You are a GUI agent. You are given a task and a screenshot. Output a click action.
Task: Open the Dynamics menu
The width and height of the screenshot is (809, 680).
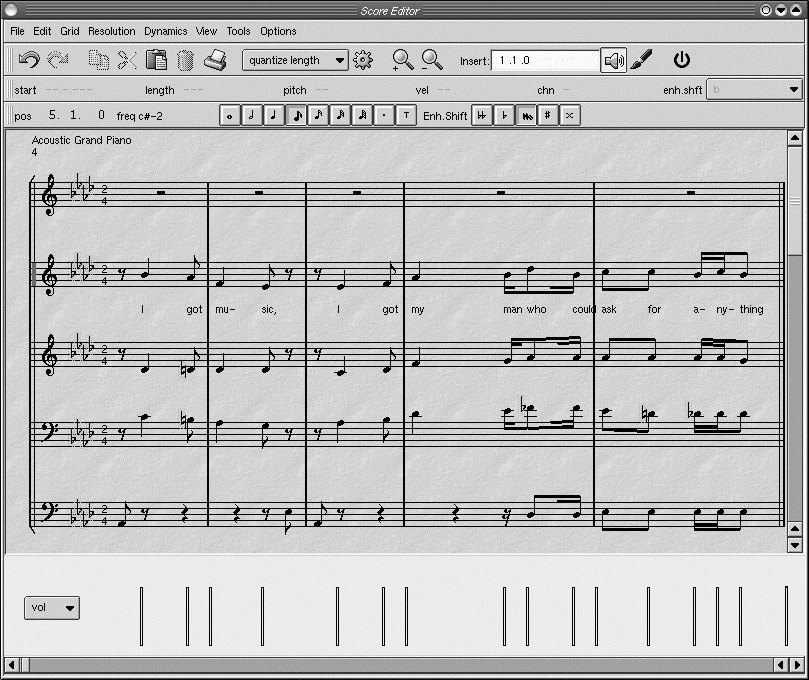[x=165, y=31]
